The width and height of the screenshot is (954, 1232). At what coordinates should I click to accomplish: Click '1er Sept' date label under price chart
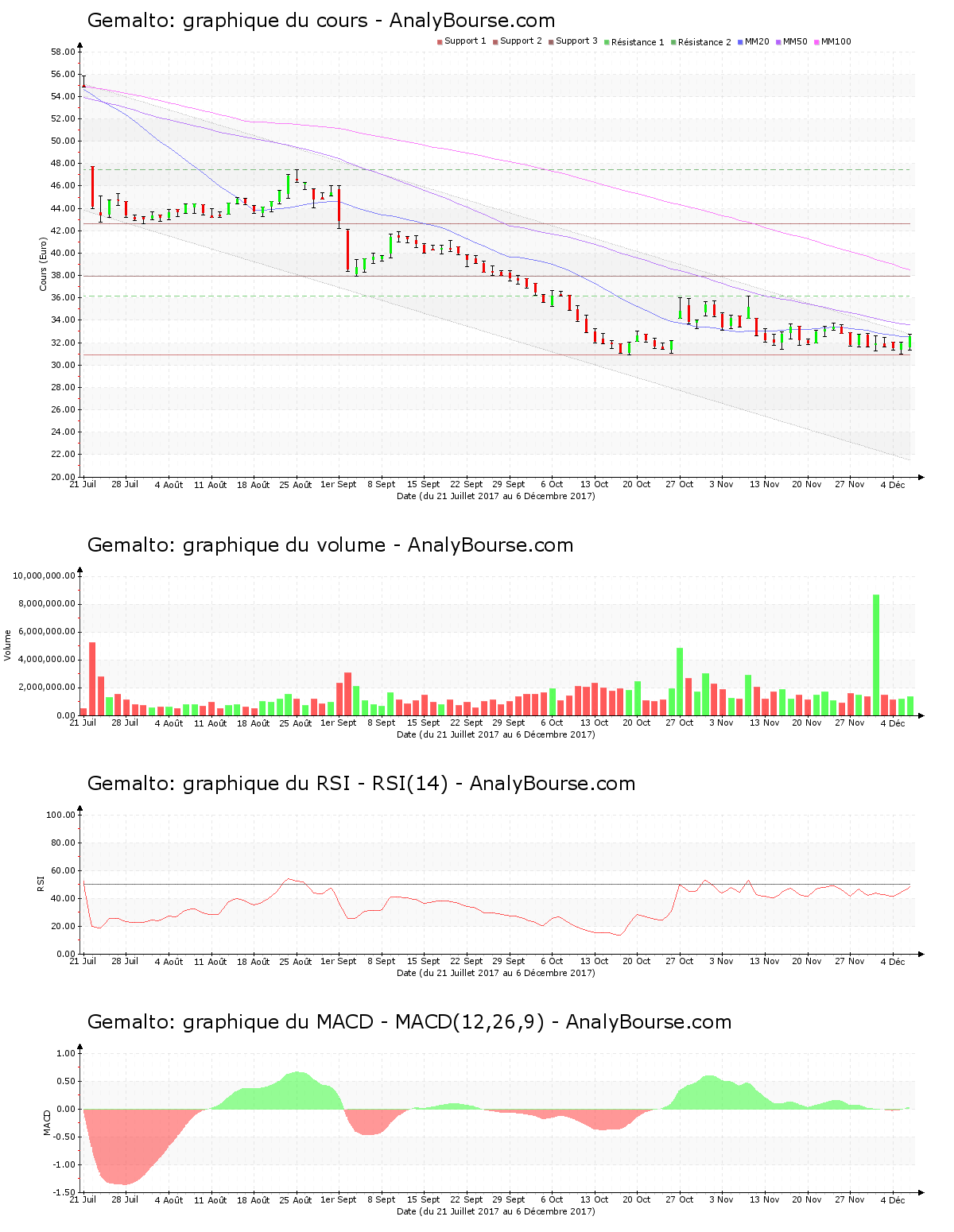pos(338,484)
